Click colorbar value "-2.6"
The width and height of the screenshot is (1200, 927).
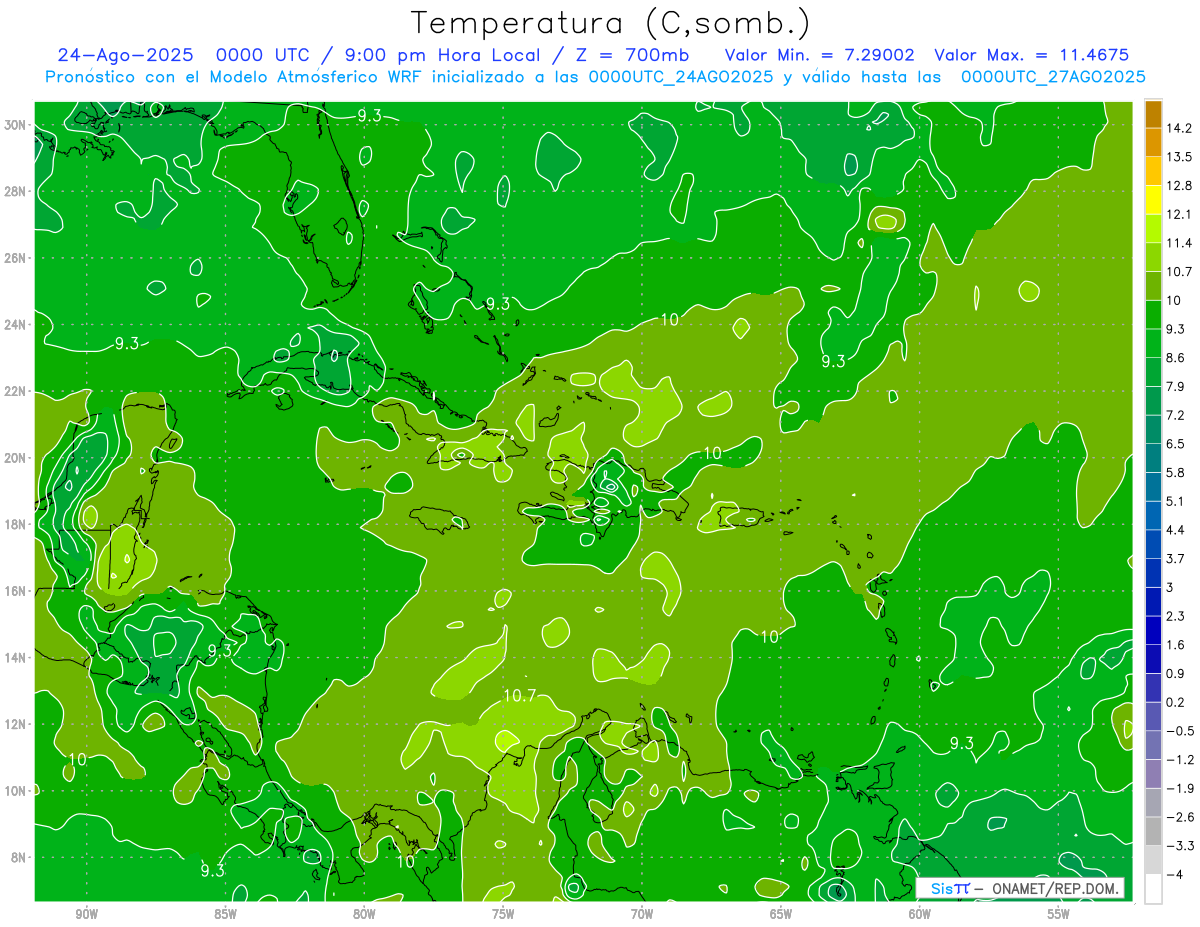[1179, 817]
